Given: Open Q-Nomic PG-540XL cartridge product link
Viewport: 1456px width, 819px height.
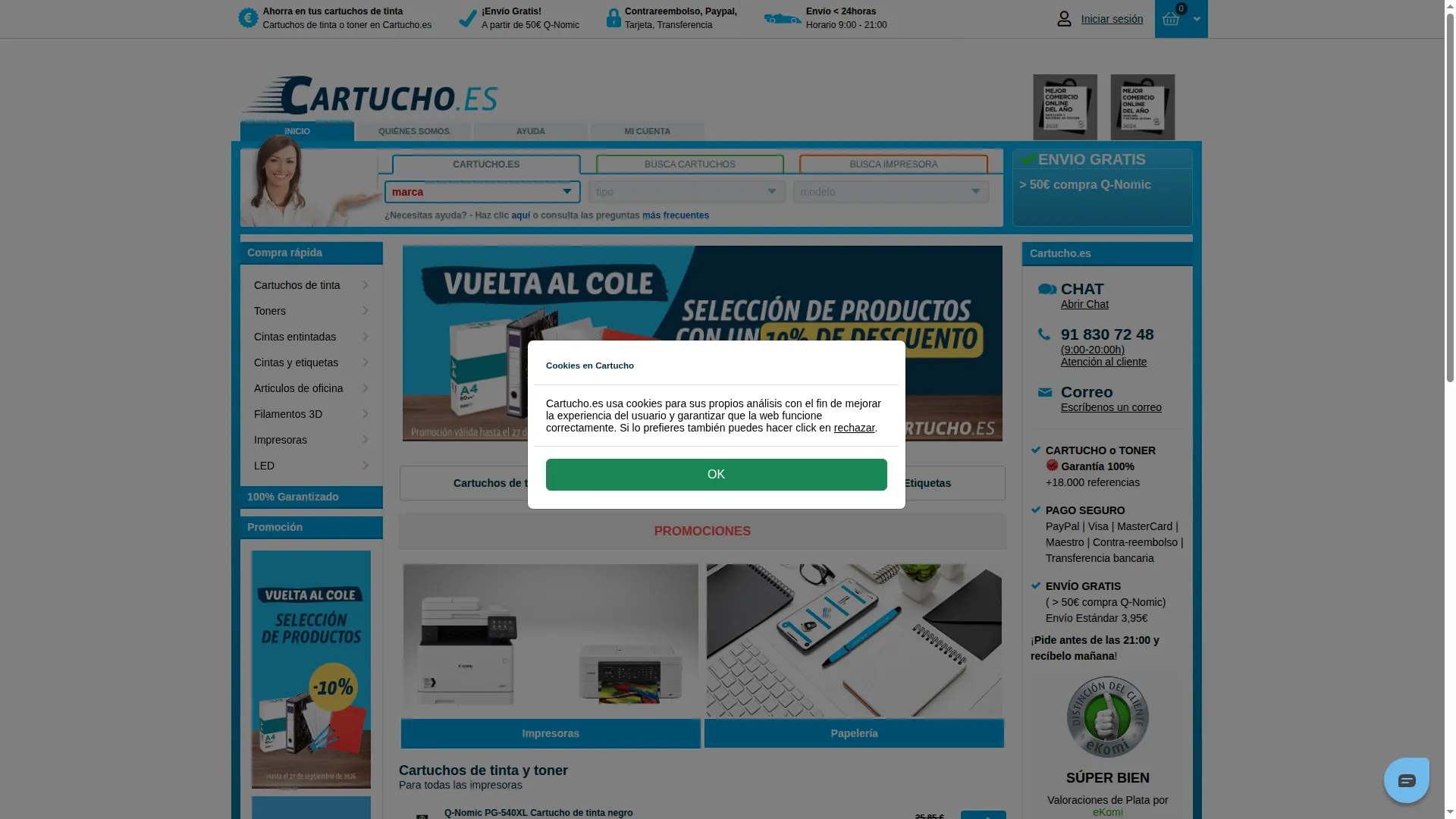Looking at the screenshot, I should click(538, 813).
